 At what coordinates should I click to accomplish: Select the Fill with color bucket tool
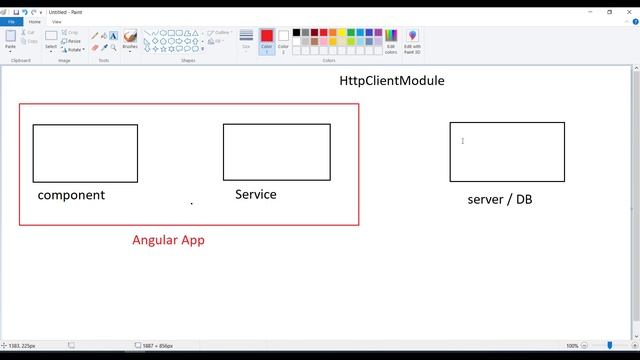point(104,36)
